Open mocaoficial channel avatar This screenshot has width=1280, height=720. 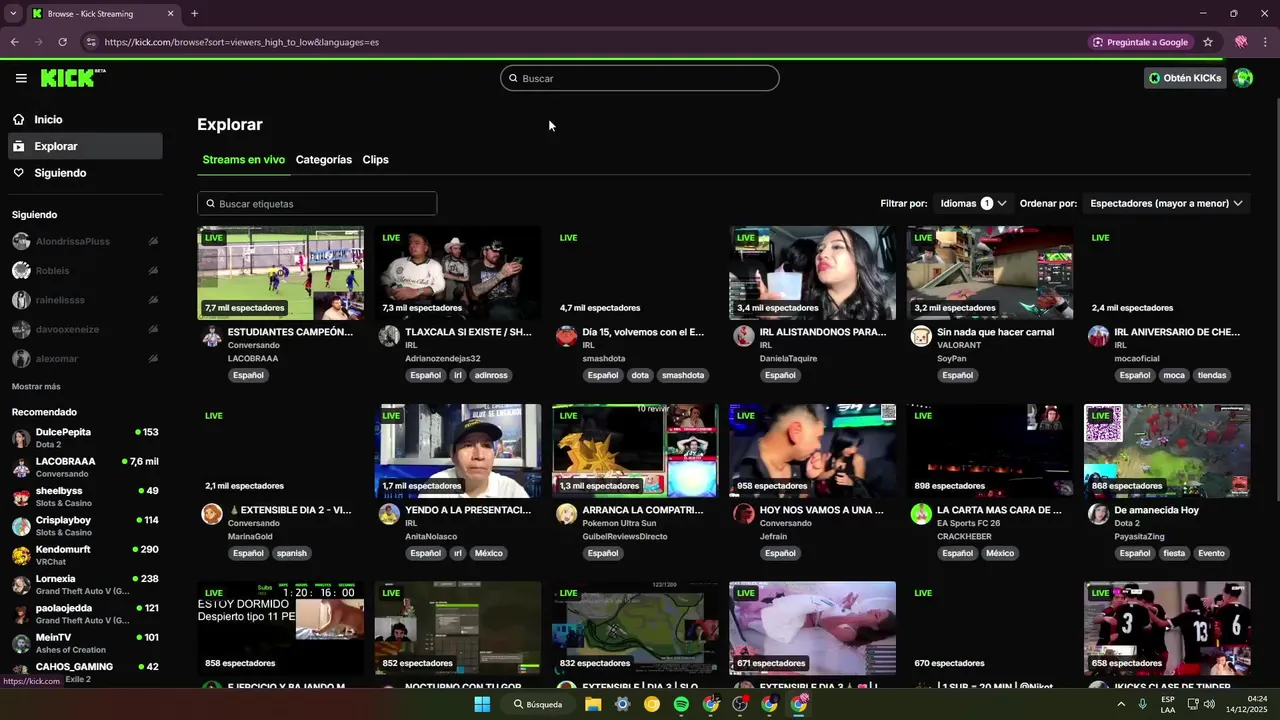point(1099,336)
